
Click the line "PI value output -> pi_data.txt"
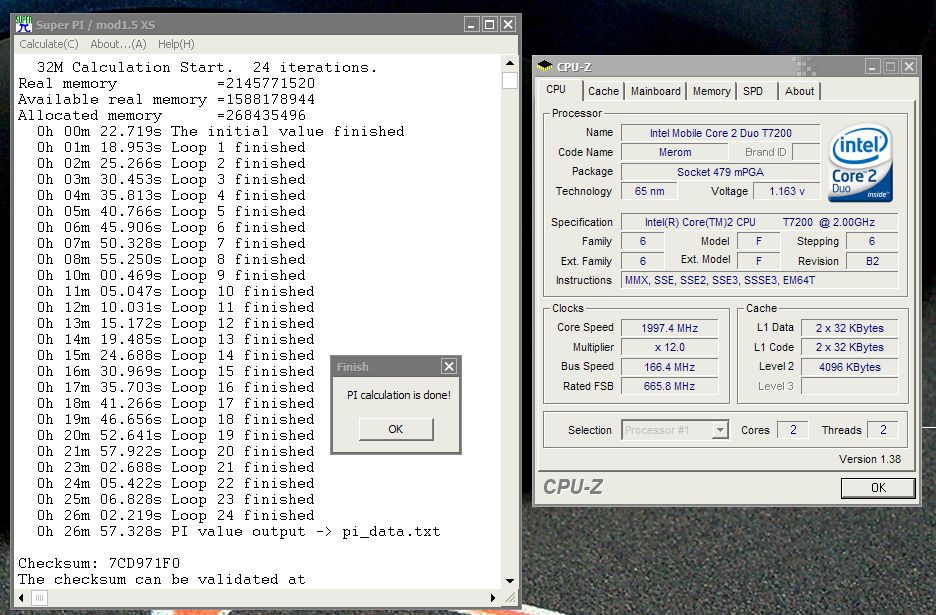[x=238, y=531]
